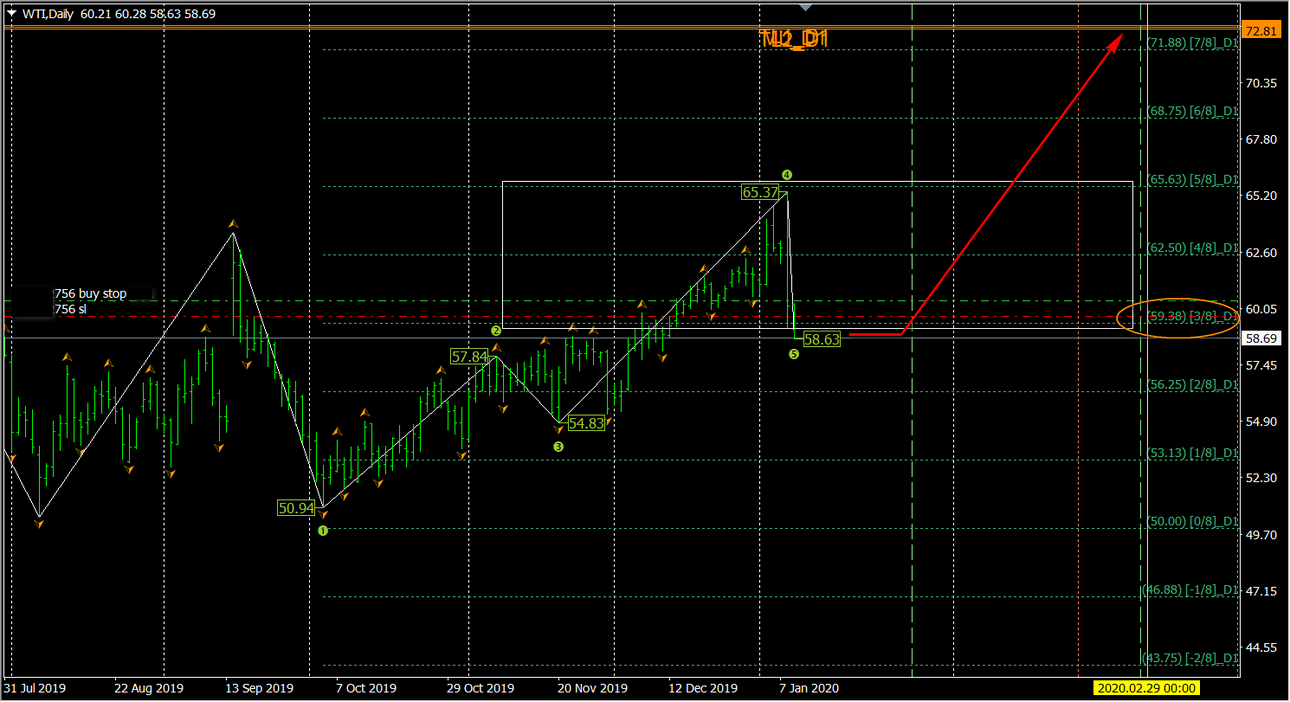Click 70.35 on the price scale
The width and height of the screenshot is (1290, 702).
pos(1261,83)
